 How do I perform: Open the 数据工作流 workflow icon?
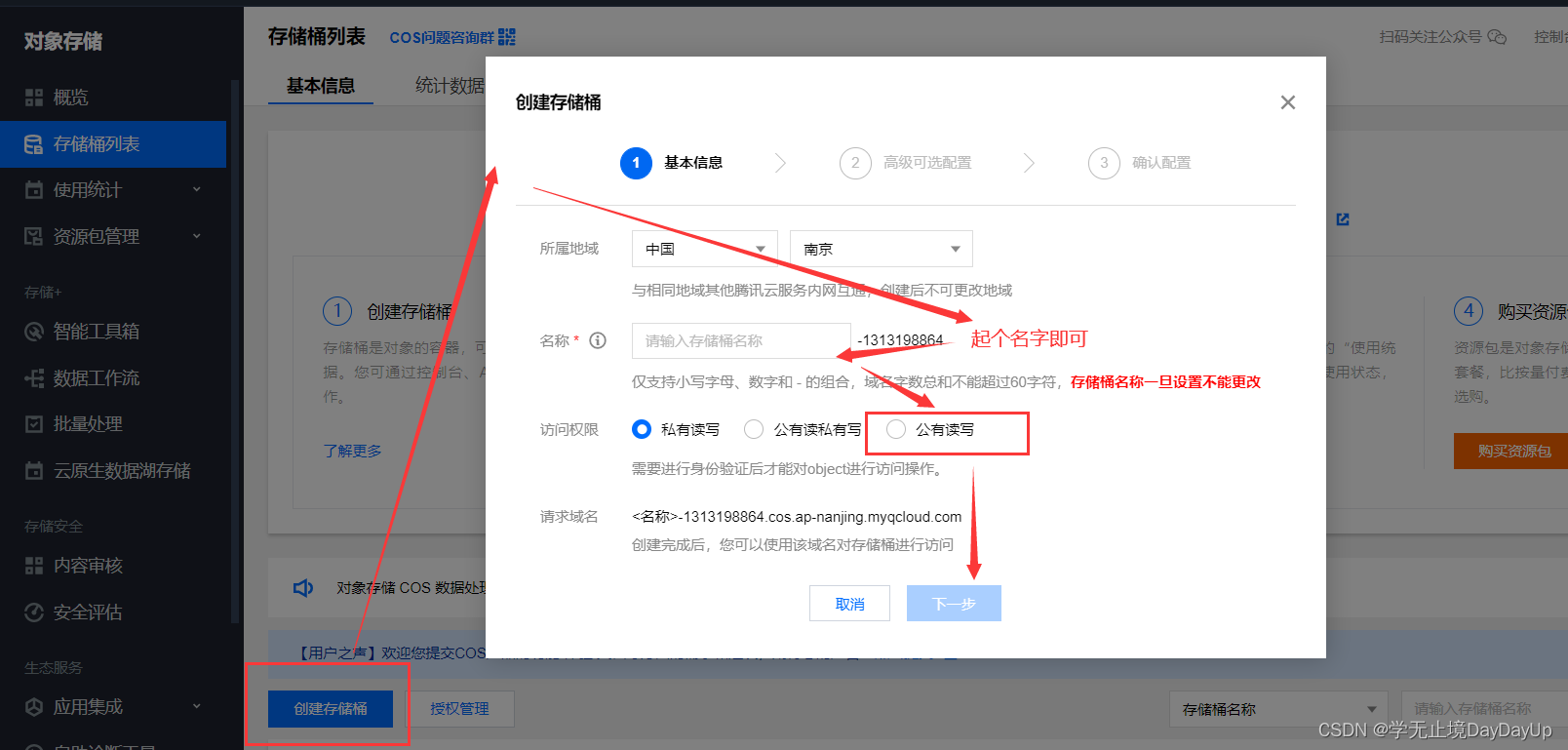point(34,378)
